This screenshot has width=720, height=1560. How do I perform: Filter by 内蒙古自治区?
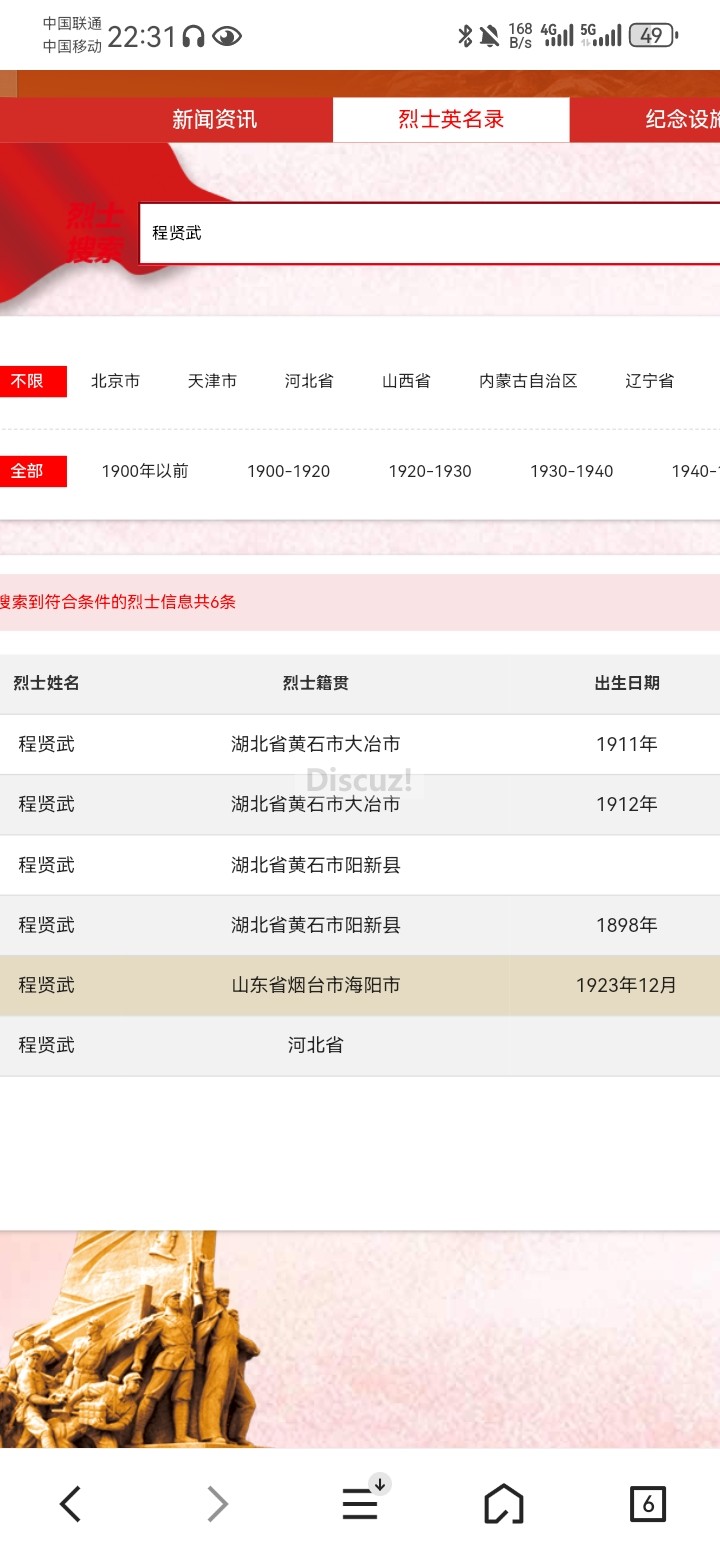[528, 381]
